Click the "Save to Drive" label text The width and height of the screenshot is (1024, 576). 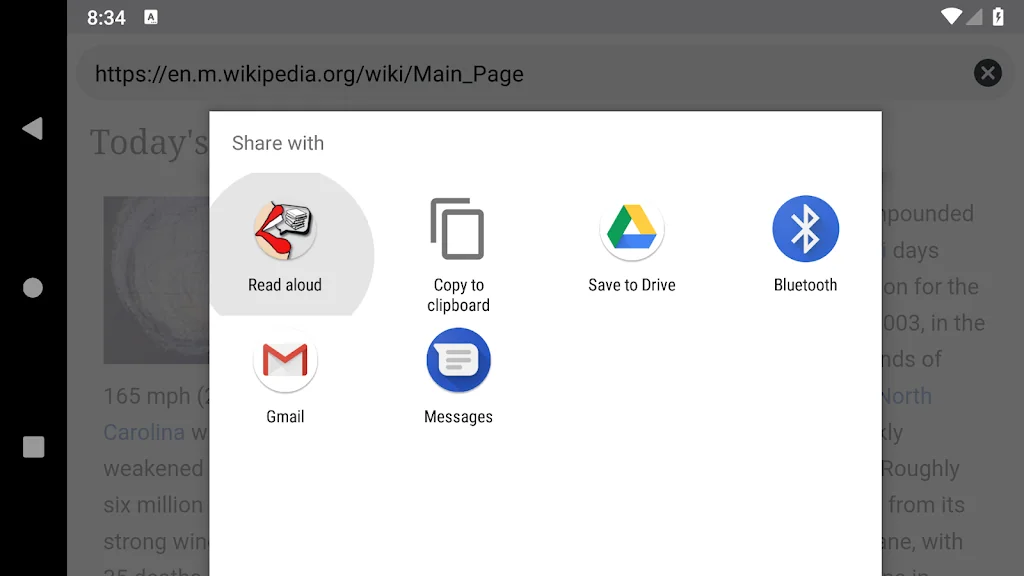(632, 285)
